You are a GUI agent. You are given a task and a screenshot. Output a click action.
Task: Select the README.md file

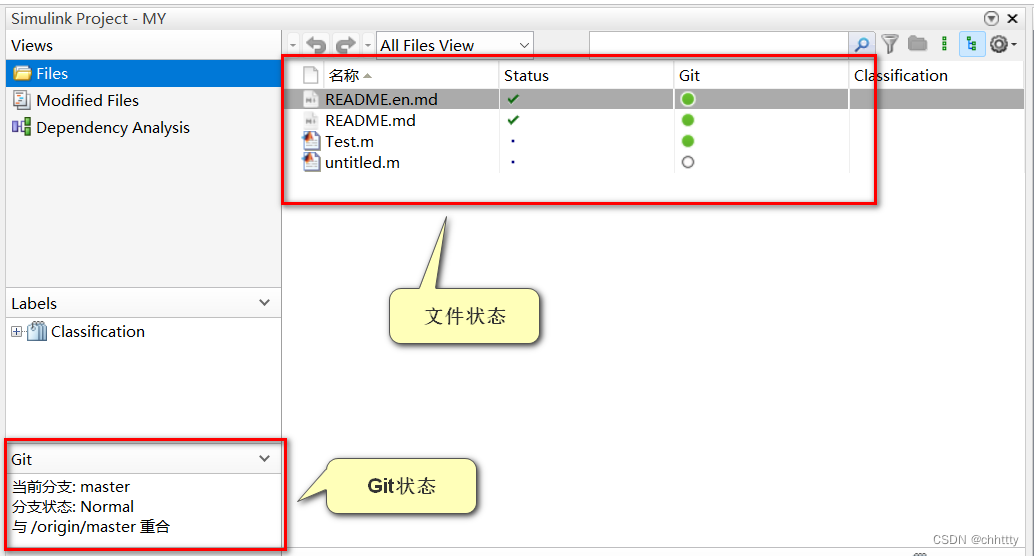click(370, 121)
